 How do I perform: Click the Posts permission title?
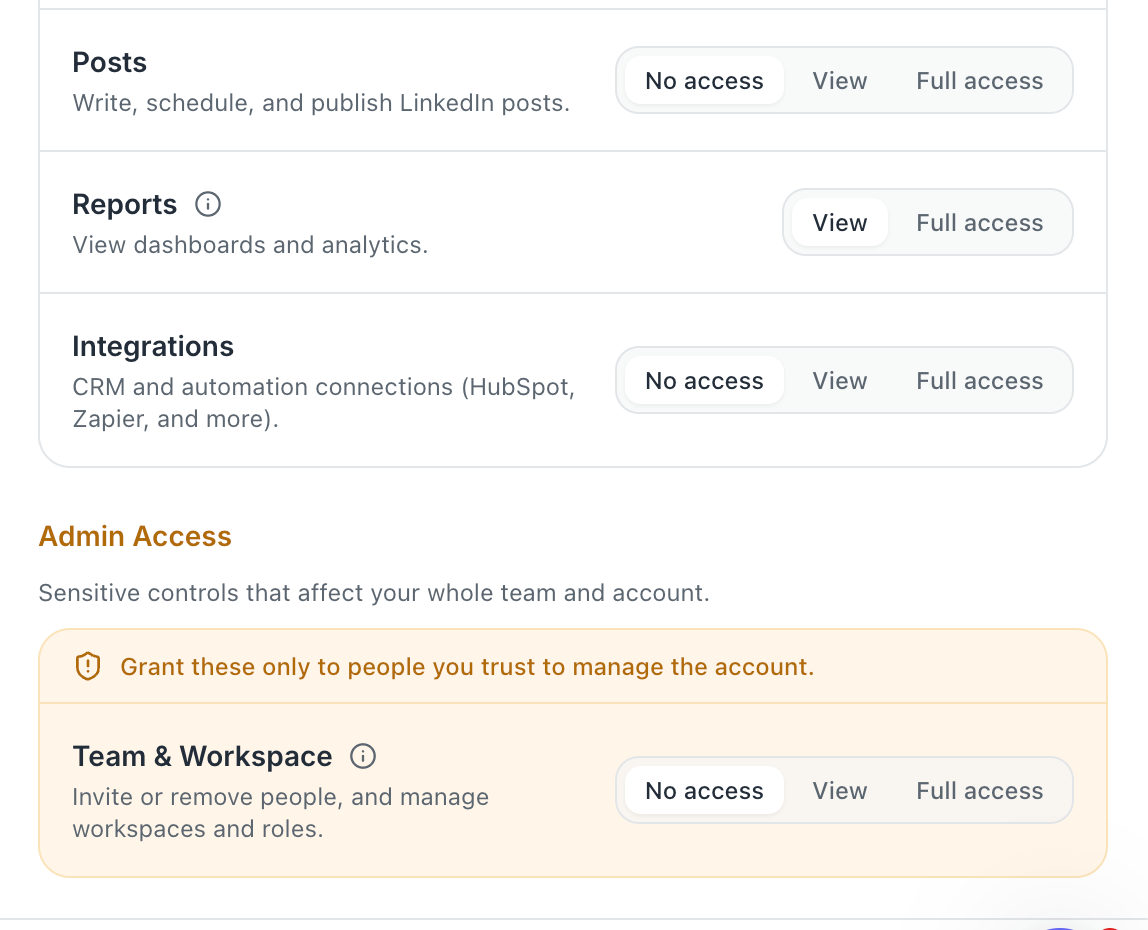click(110, 63)
